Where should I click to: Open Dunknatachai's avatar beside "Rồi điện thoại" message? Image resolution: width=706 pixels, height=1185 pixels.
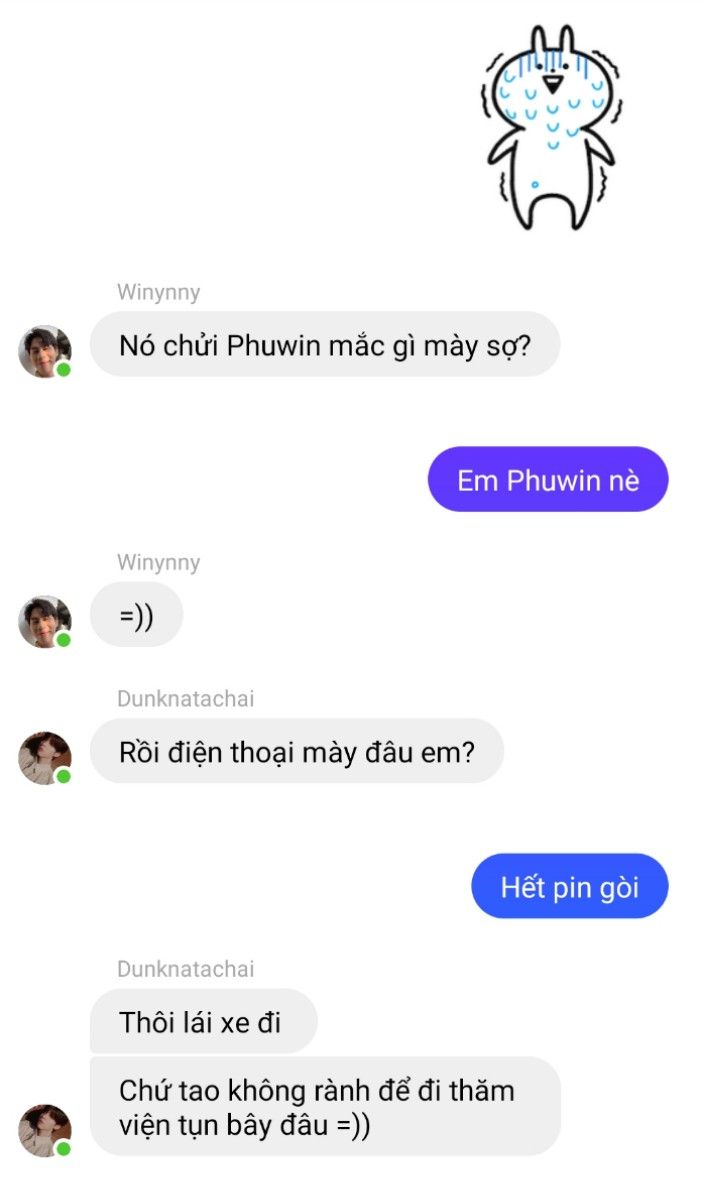[45, 757]
